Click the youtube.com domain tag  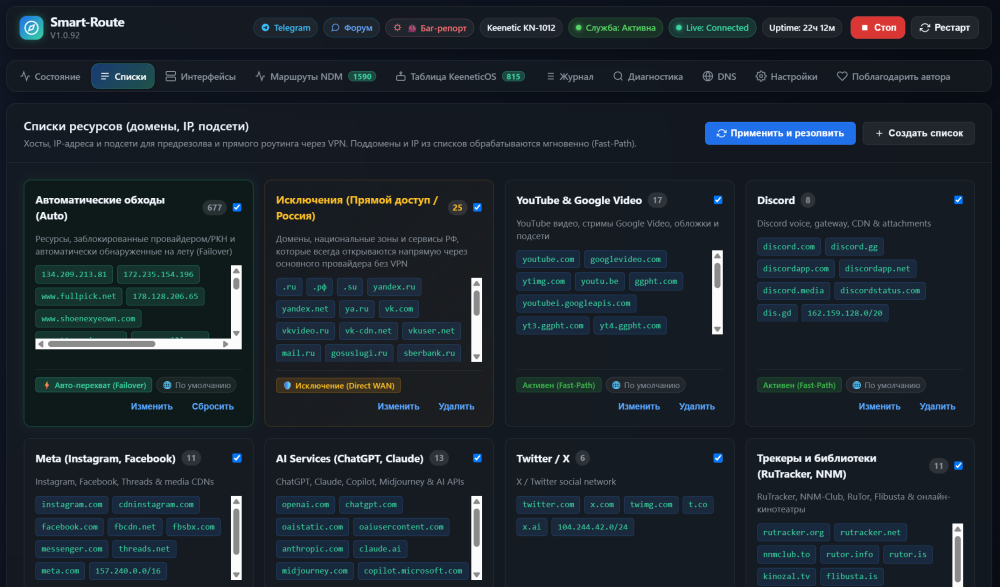coord(548,259)
